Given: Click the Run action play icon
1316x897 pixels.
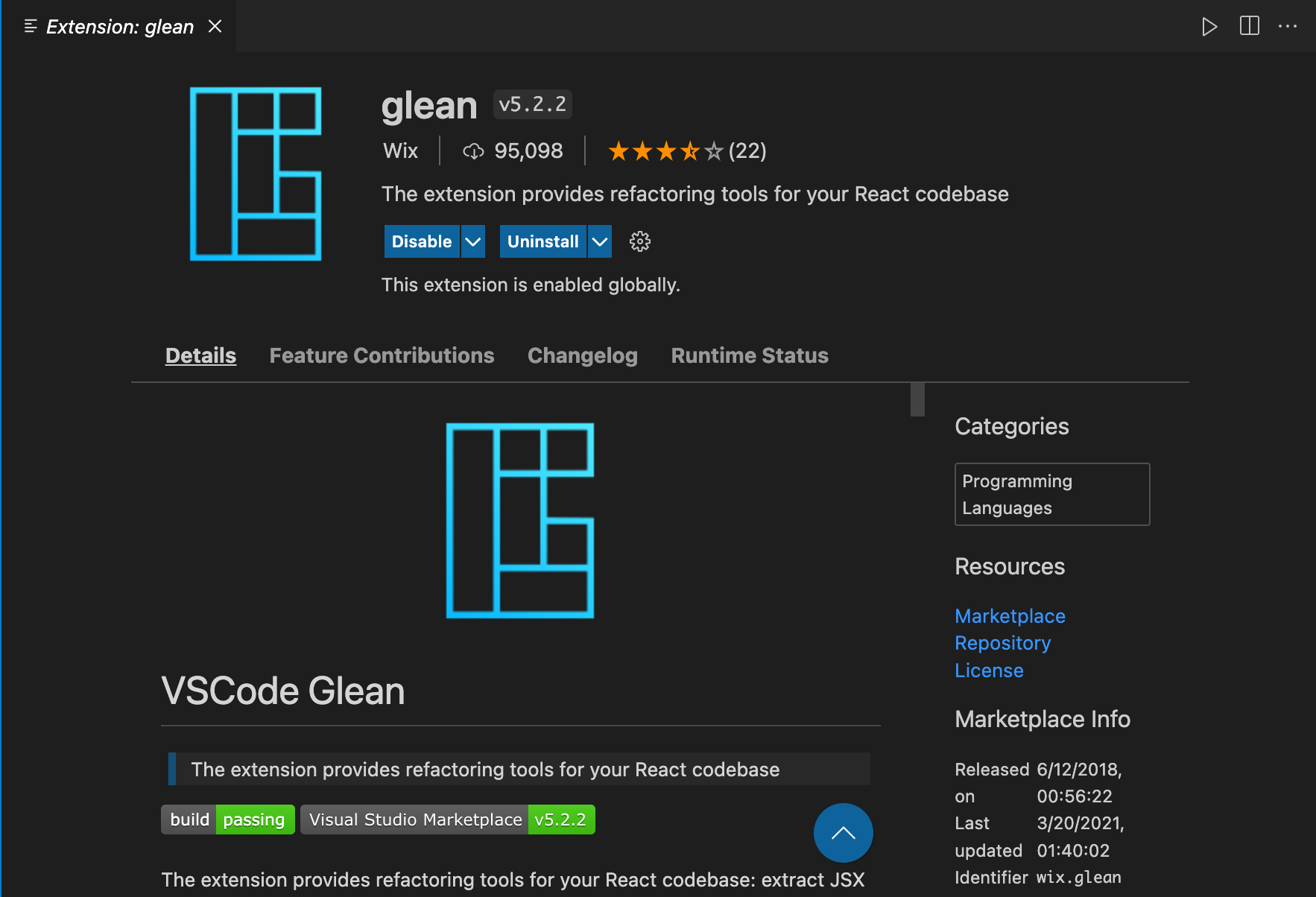Looking at the screenshot, I should pos(1209,27).
